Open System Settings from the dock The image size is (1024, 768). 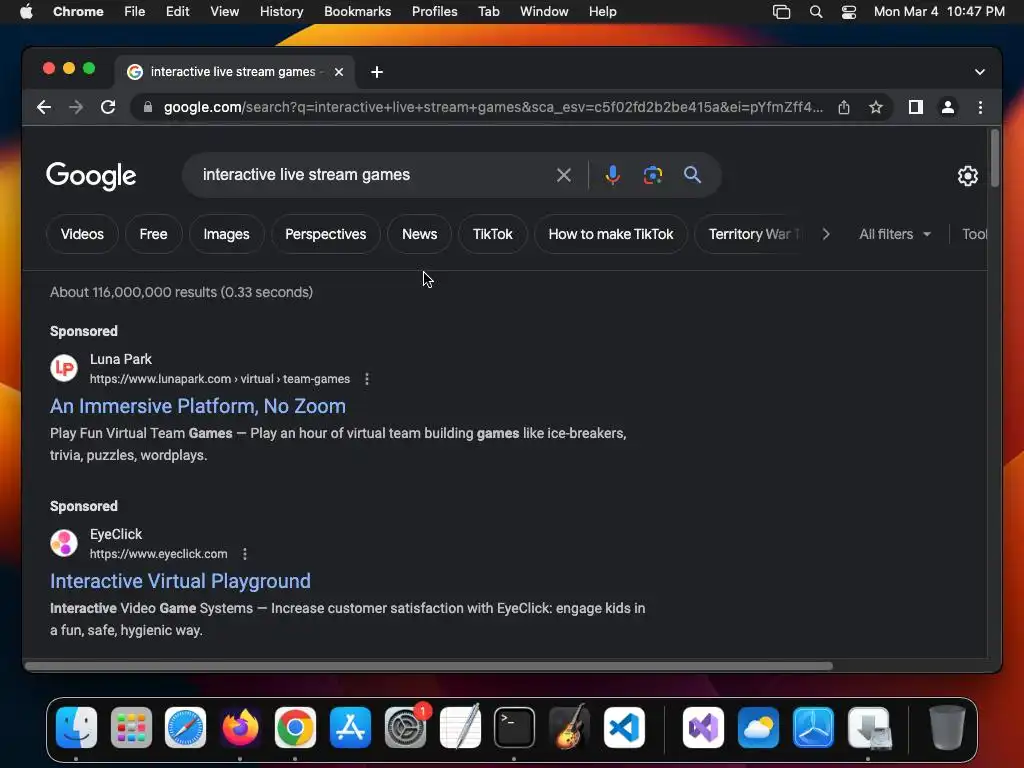[405, 727]
